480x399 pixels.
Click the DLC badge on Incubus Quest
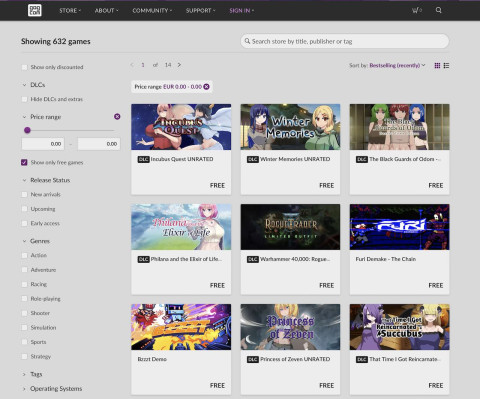143,159
